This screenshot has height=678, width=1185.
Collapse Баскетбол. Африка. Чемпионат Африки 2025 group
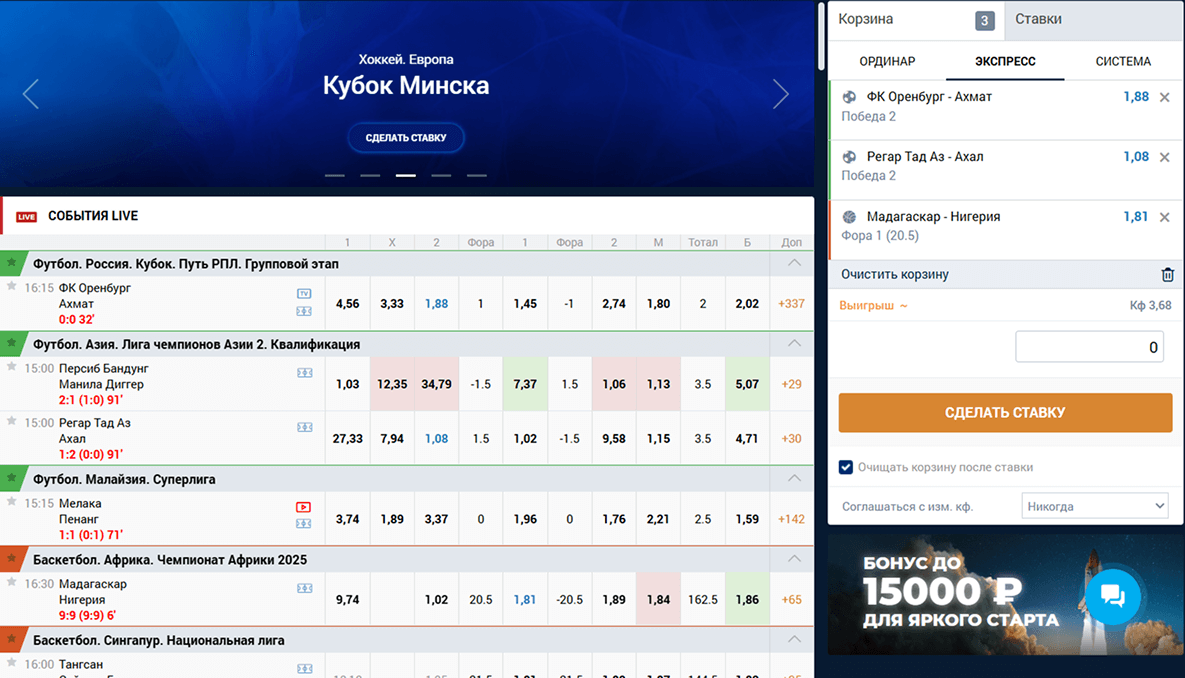(x=795, y=559)
